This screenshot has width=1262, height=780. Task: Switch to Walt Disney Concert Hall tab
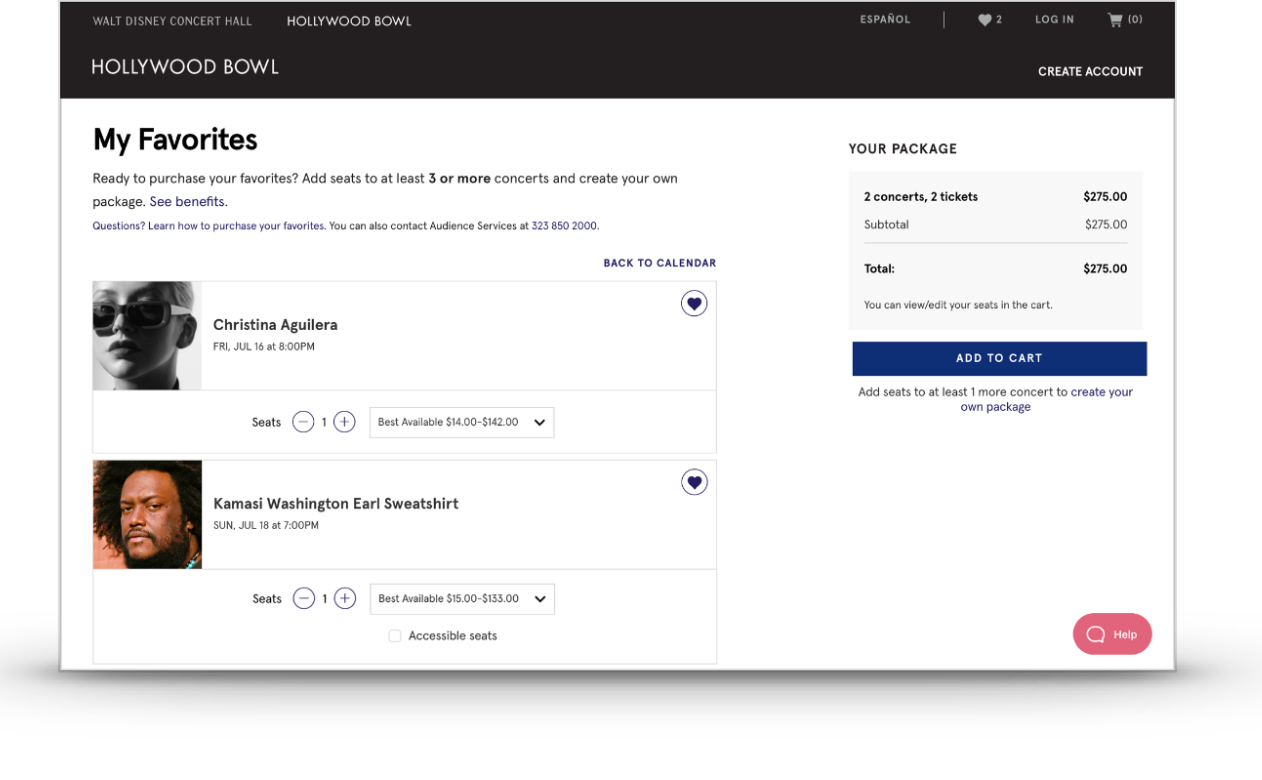point(172,21)
